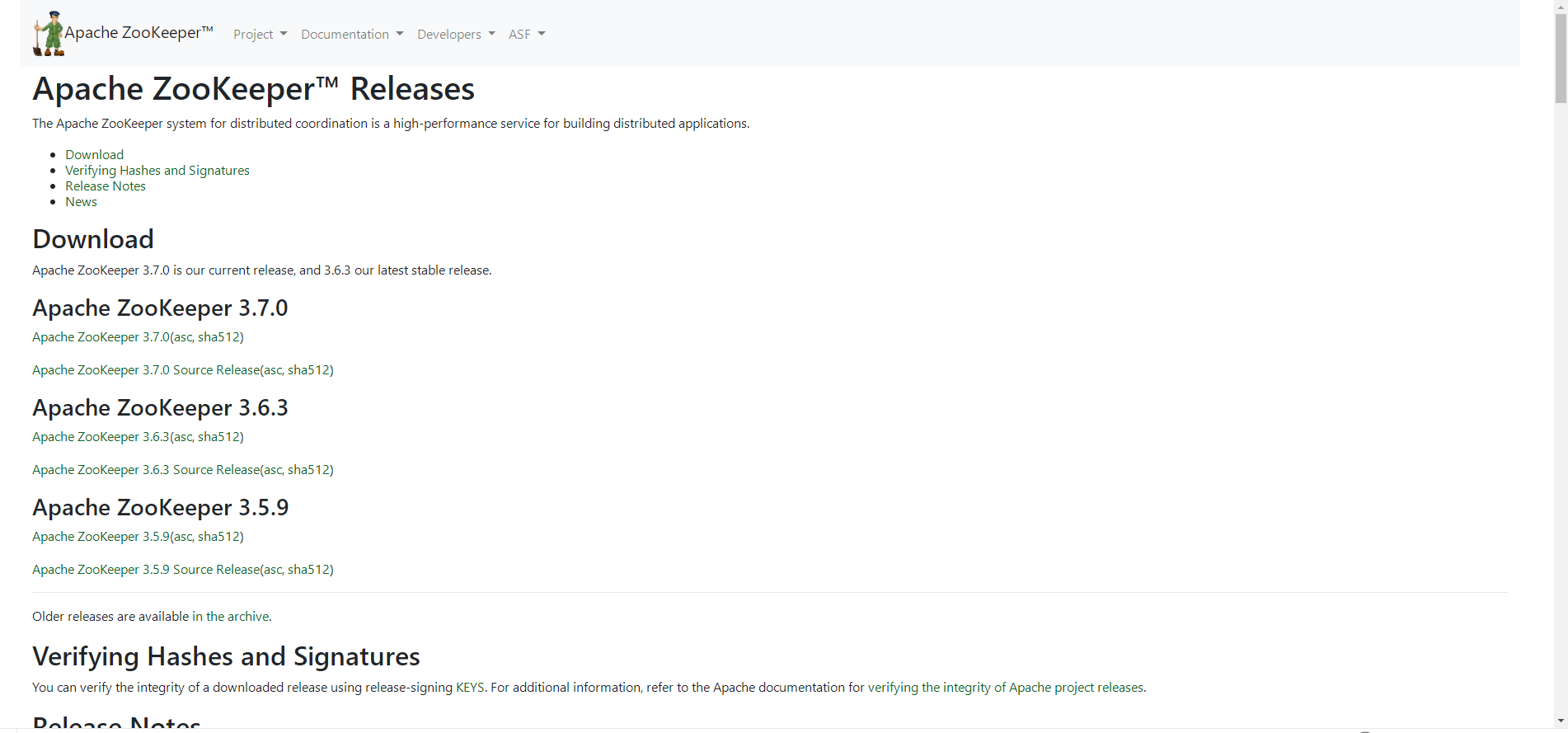1568x733 pixels.
Task: Open sha512 link for 3.5.9 Source Release
Action: 308,570
